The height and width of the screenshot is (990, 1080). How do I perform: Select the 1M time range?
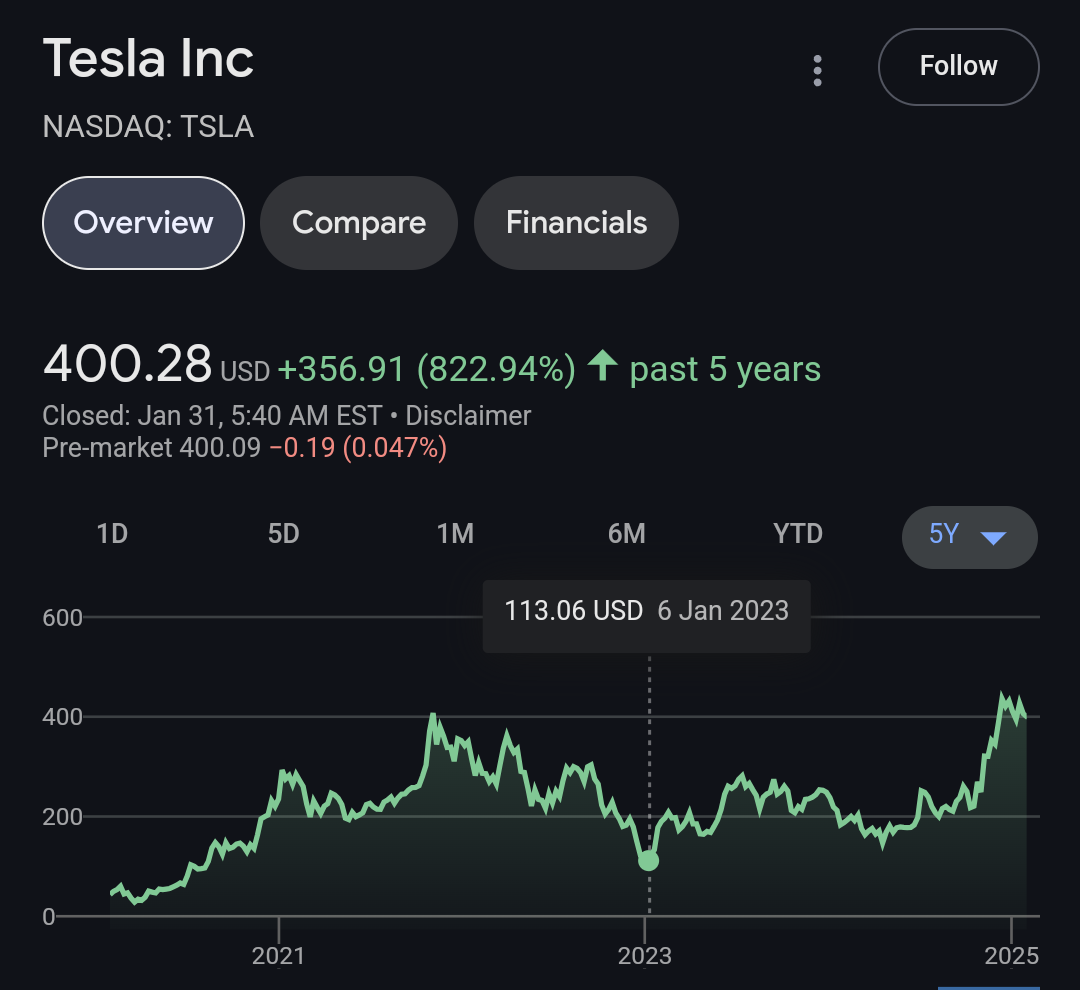coord(455,534)
